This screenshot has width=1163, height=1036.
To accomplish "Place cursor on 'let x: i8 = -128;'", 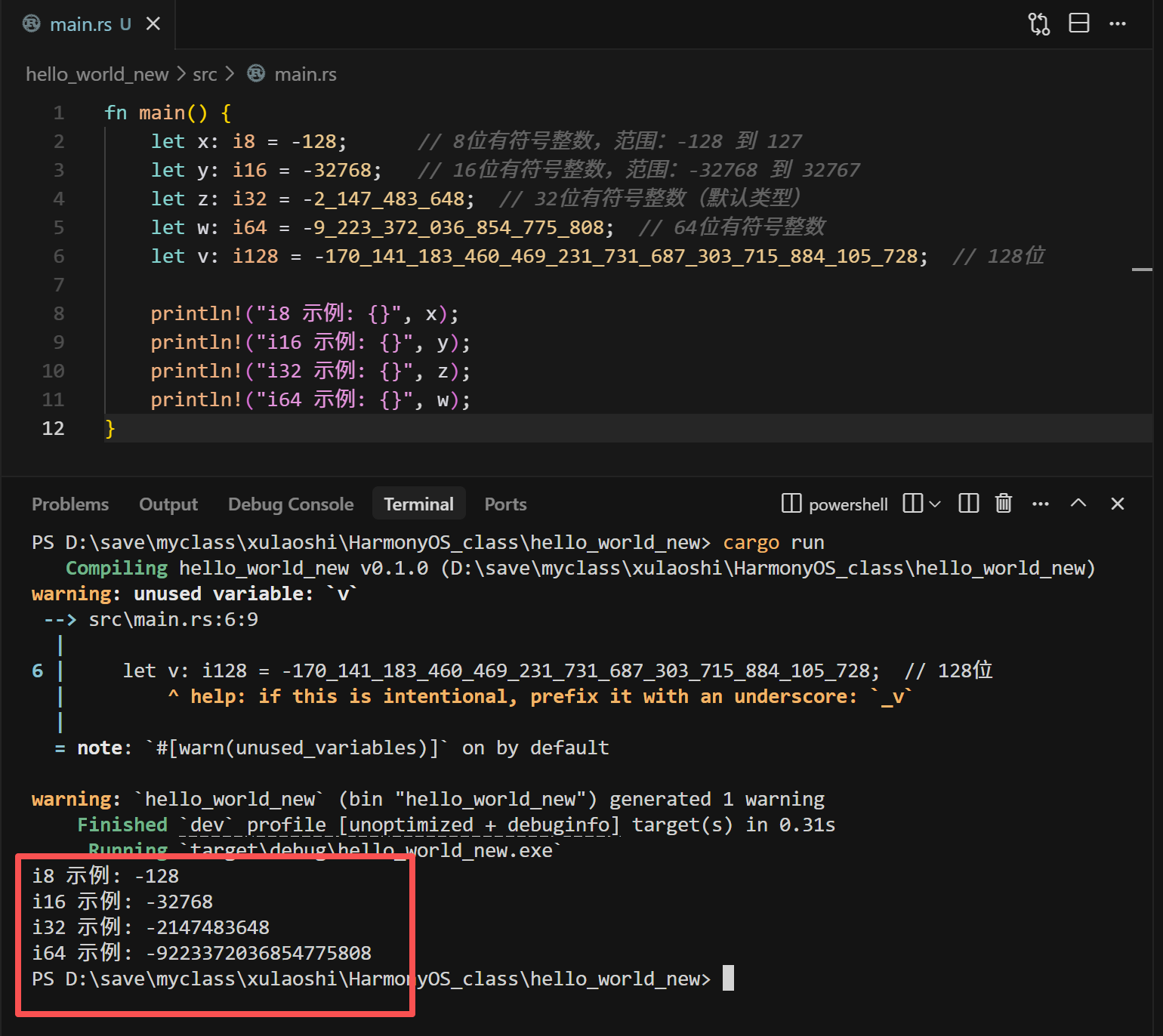I will coord(248,142).
